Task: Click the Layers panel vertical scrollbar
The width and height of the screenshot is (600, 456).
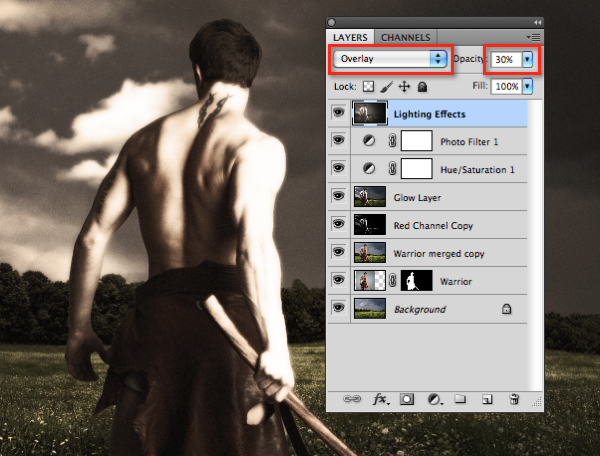Action: tap(535, 245)
